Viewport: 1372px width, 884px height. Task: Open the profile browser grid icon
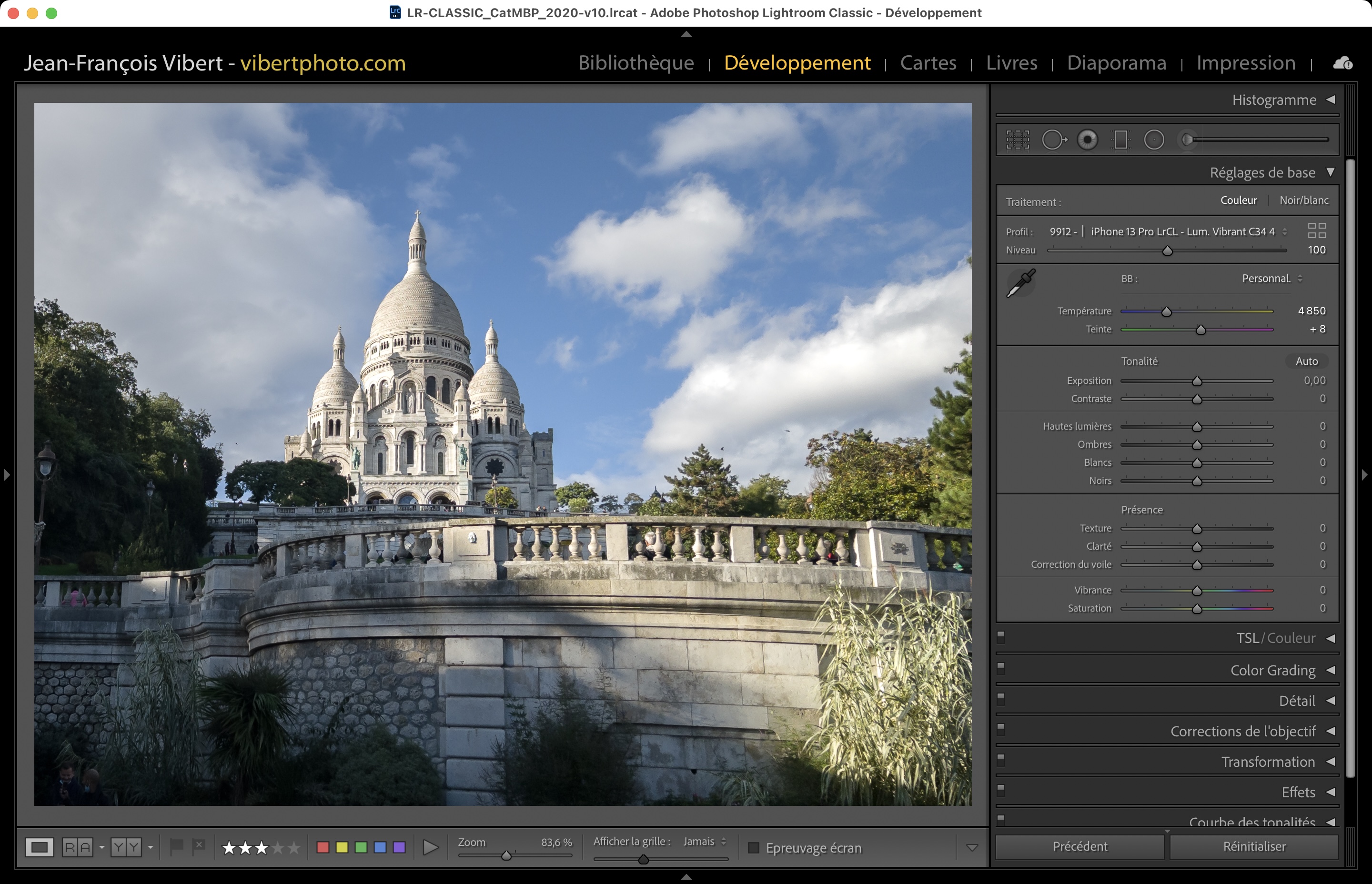click(1316, 231)
